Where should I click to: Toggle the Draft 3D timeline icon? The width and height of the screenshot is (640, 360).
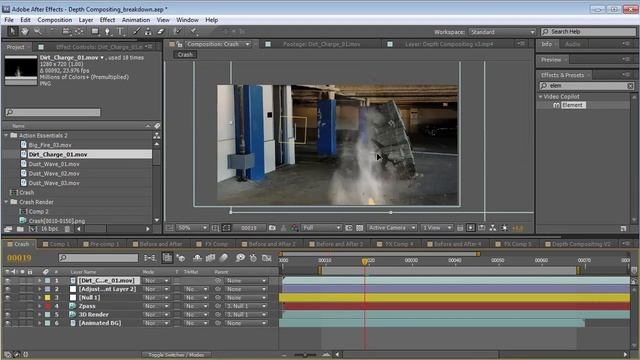click(180, 258)
